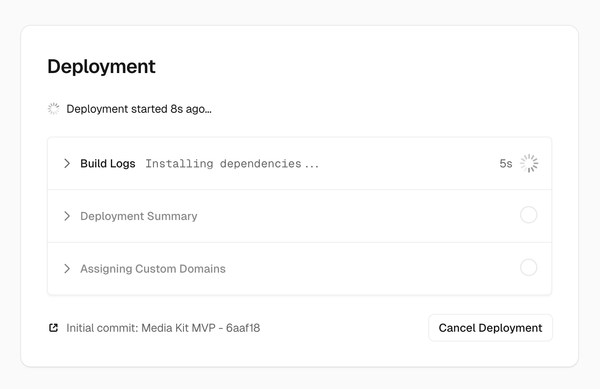Image resolution: width=600 pixels, height=389 pixels.
Task: Click the spinner next to Deployment started
Action: [54, 109]
